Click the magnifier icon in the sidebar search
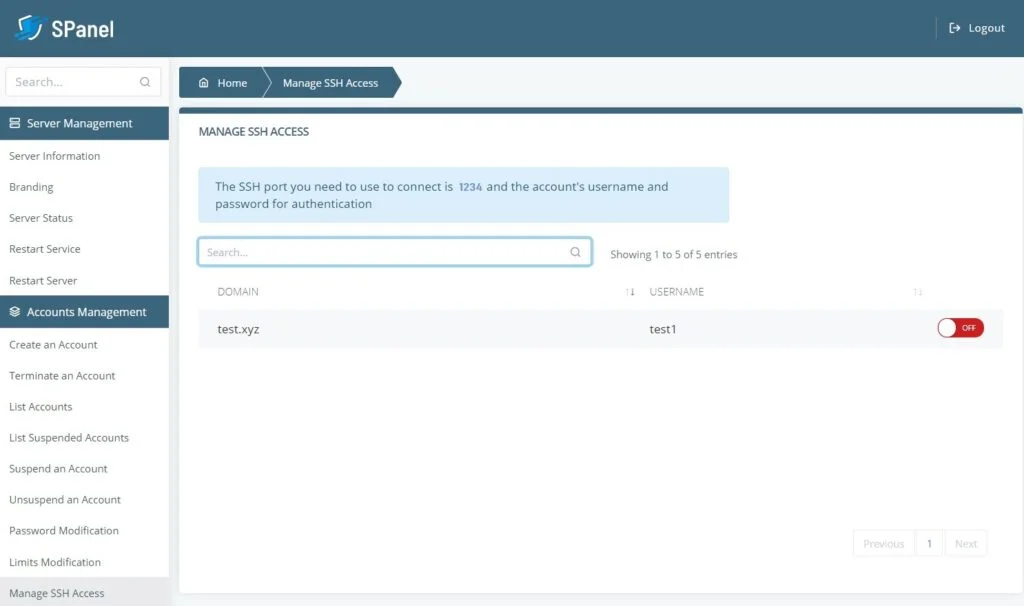The height and width of the screenshot is (606, 1024). pyautogui.click(x=145, y=81)
